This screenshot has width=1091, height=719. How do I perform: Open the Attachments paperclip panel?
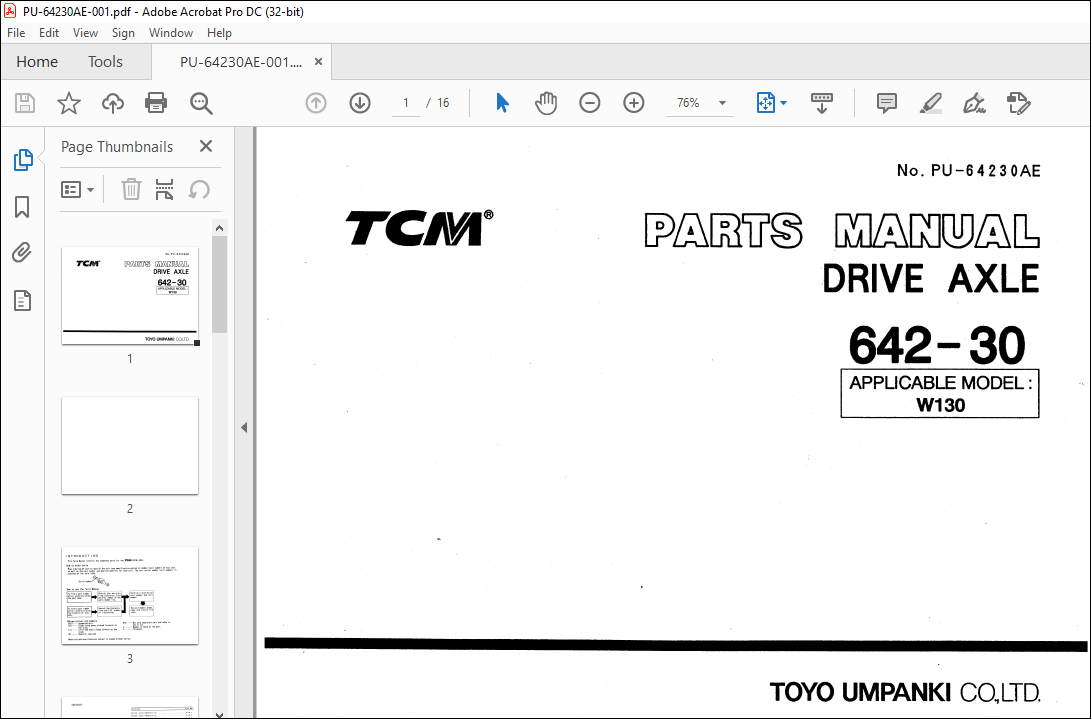[x=22, y=252]
